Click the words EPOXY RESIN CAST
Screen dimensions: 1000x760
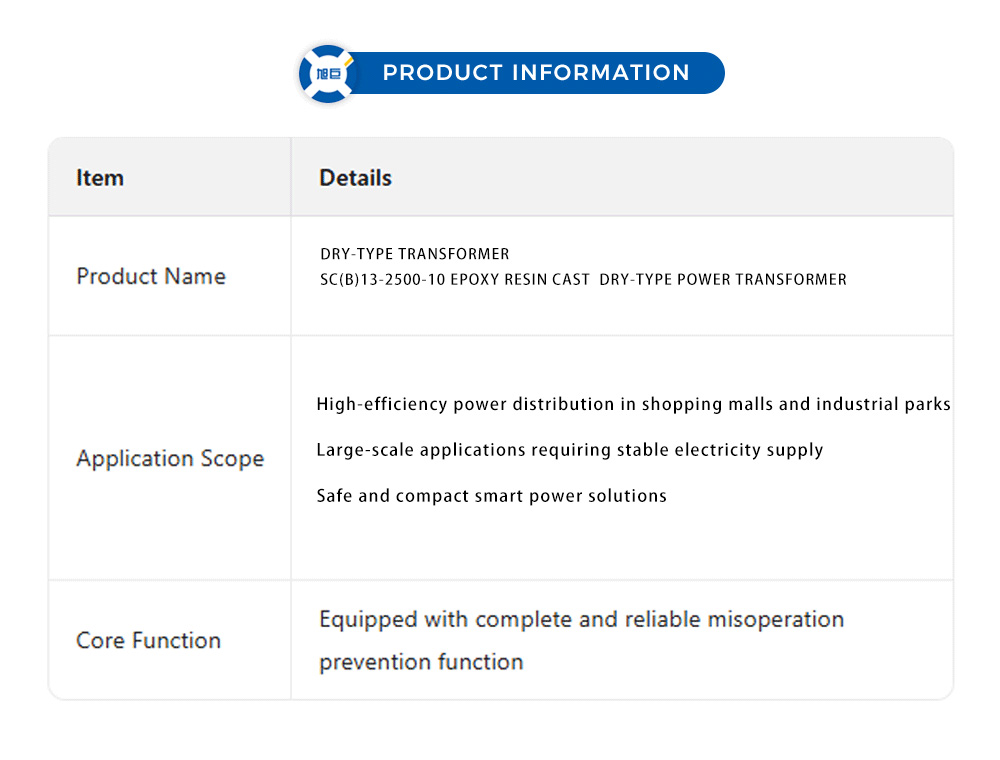click(x=520, y=280)
